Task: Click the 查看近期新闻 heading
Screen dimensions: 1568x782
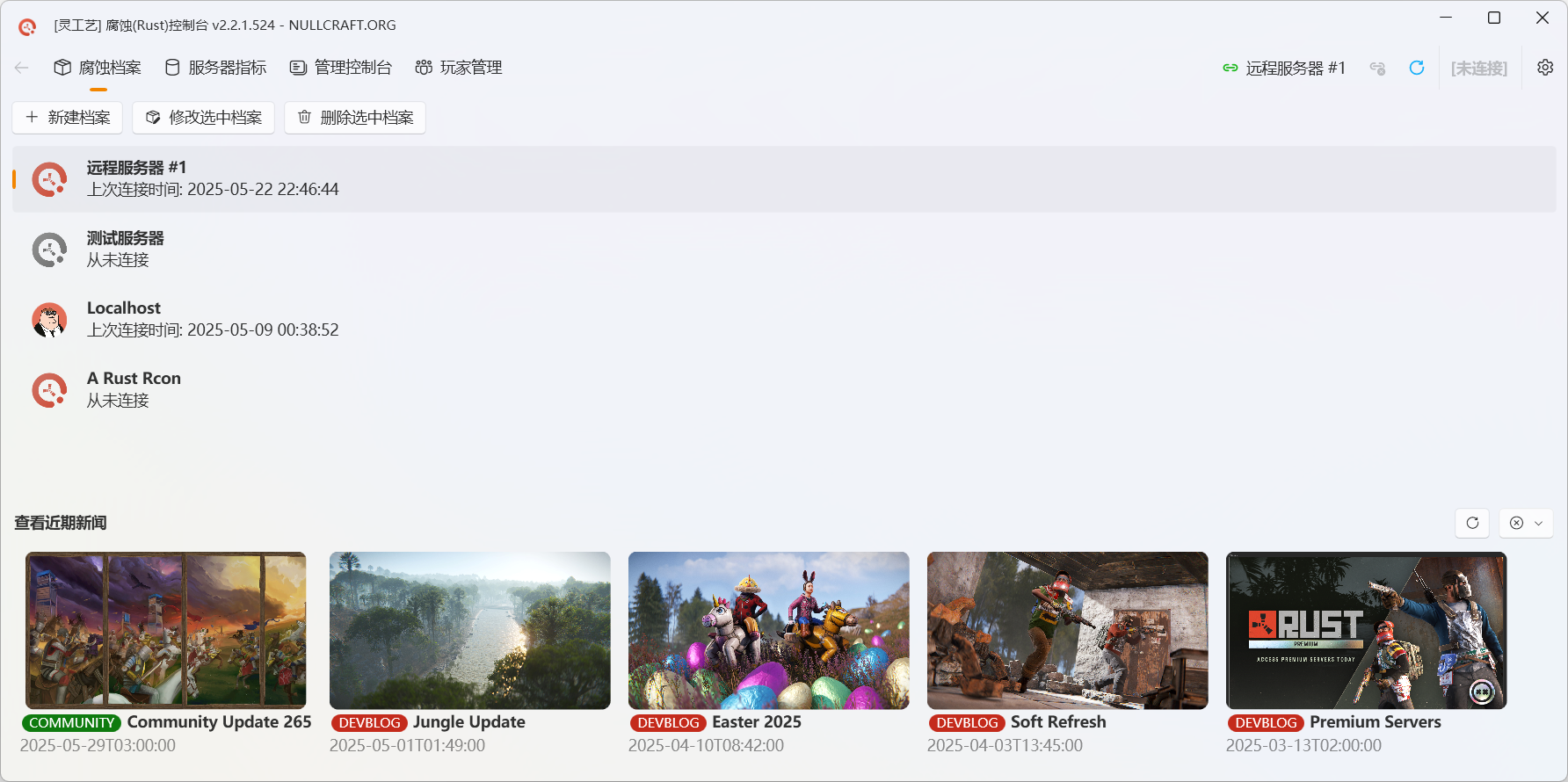Action: [61, 523]
